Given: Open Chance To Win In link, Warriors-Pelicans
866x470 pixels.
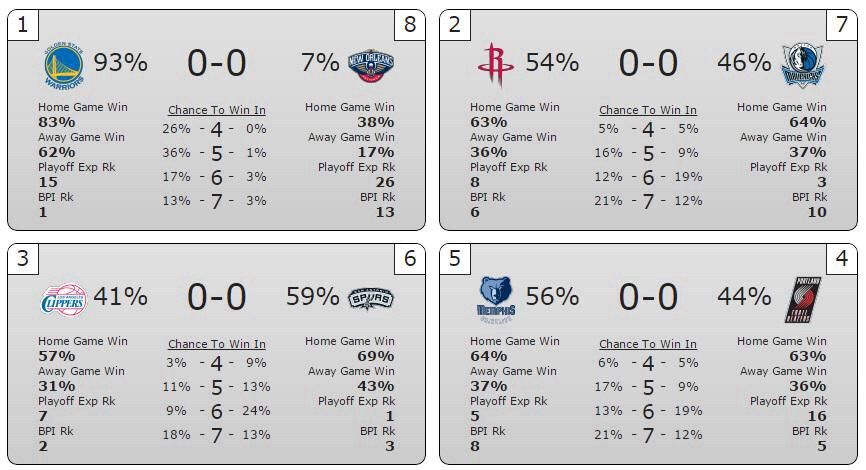Looking at the screenshot, I should click(x=216, y=110).
